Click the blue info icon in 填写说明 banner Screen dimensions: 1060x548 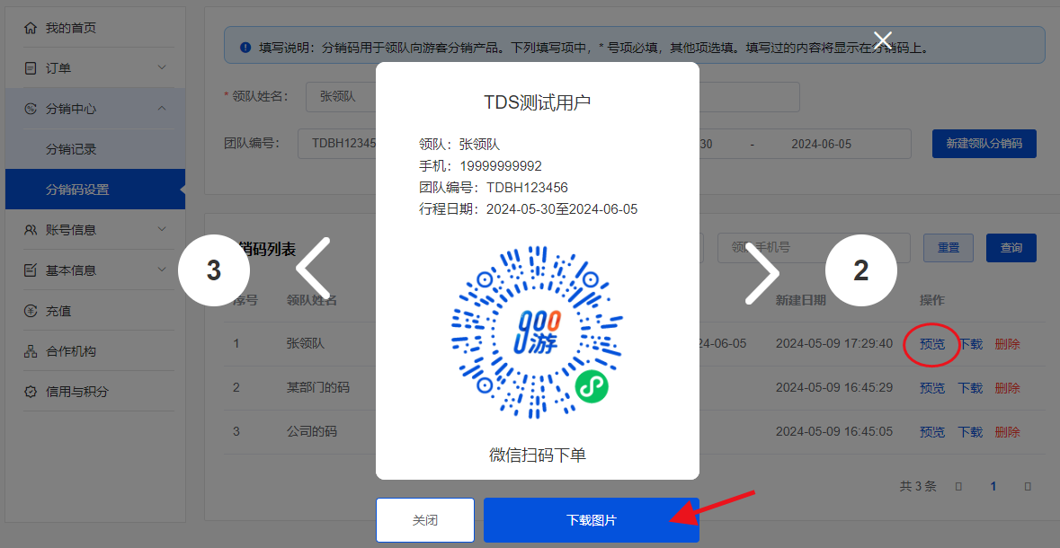(246, 48)
